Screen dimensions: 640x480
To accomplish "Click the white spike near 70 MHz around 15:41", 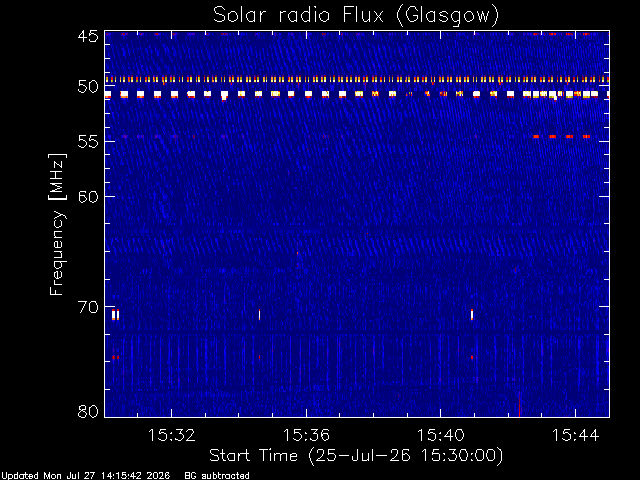I will tap(472, 315).
